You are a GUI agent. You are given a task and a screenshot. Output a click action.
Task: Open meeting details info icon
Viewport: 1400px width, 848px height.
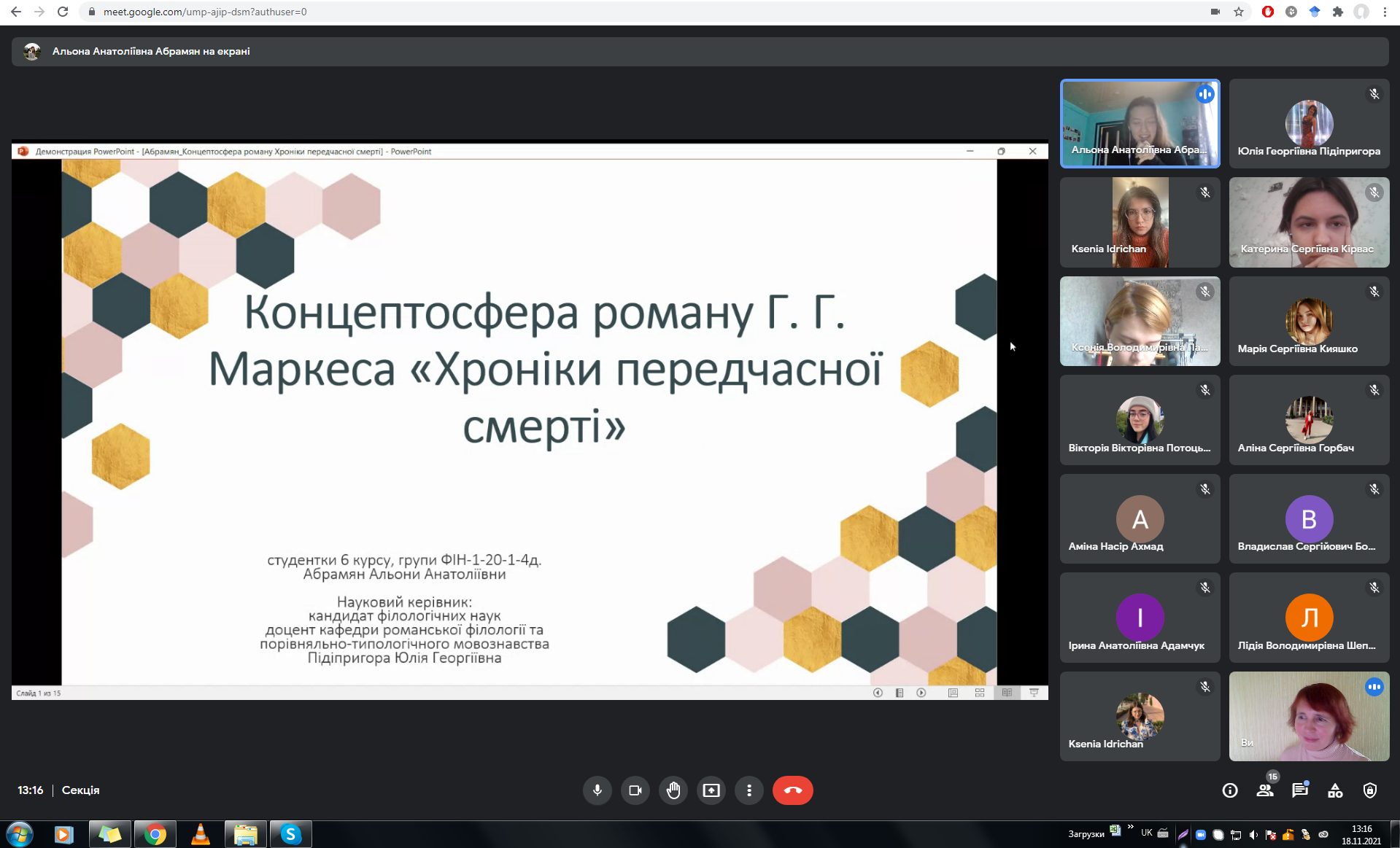pos(1230,790)
